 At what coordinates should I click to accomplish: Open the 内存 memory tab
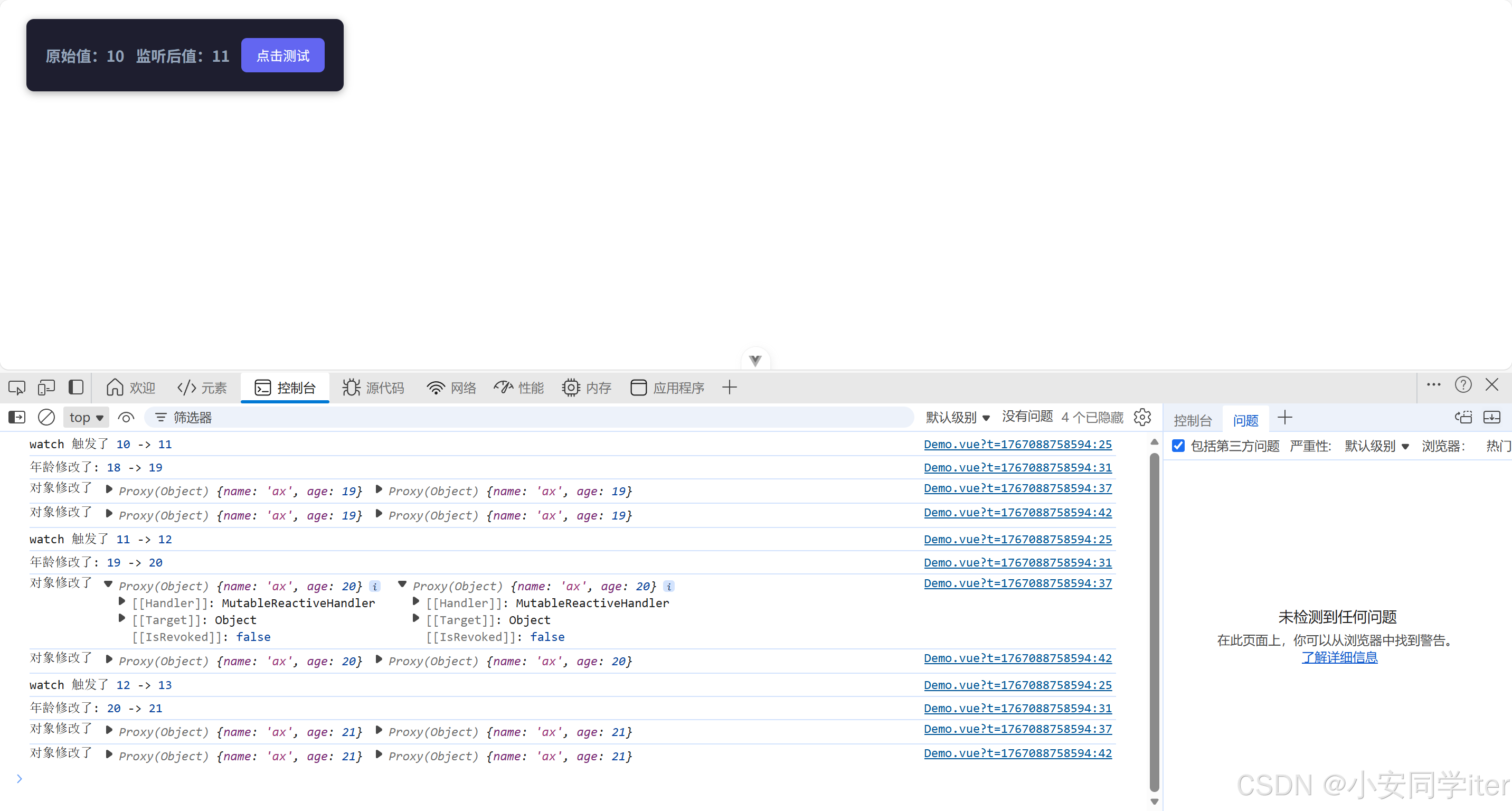click(x=587, y=388)
